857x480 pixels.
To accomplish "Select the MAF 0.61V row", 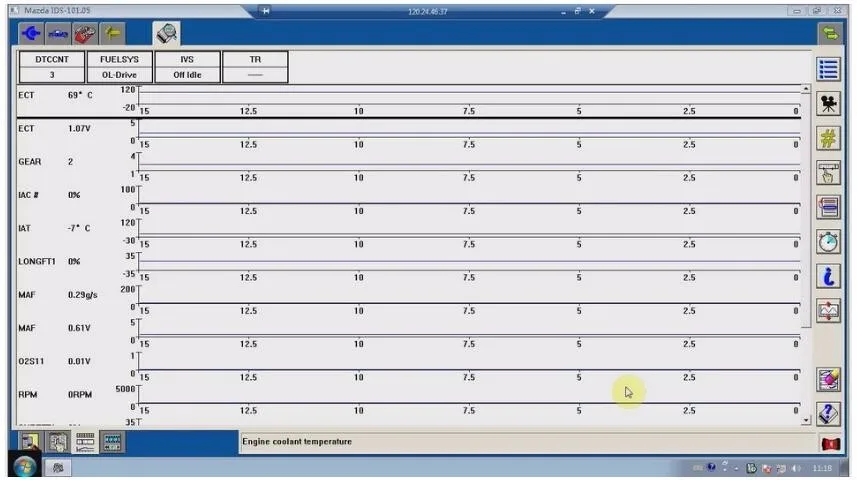I will pos(409,334).
